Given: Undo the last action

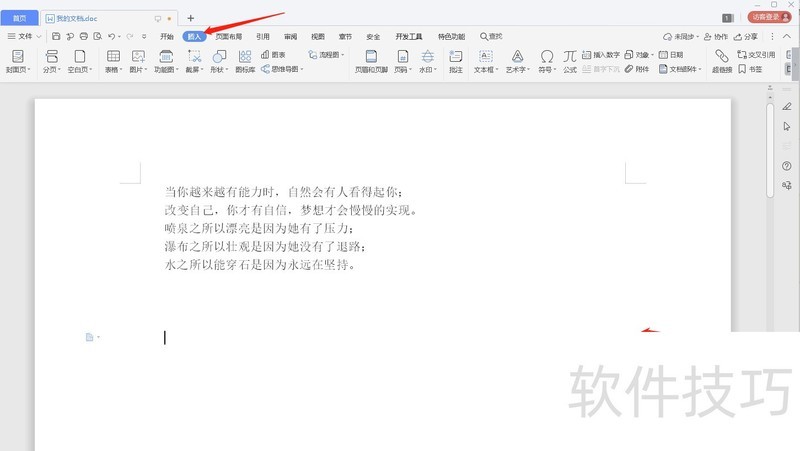Looking at the screenshot, I should click(x=111, y=36).
